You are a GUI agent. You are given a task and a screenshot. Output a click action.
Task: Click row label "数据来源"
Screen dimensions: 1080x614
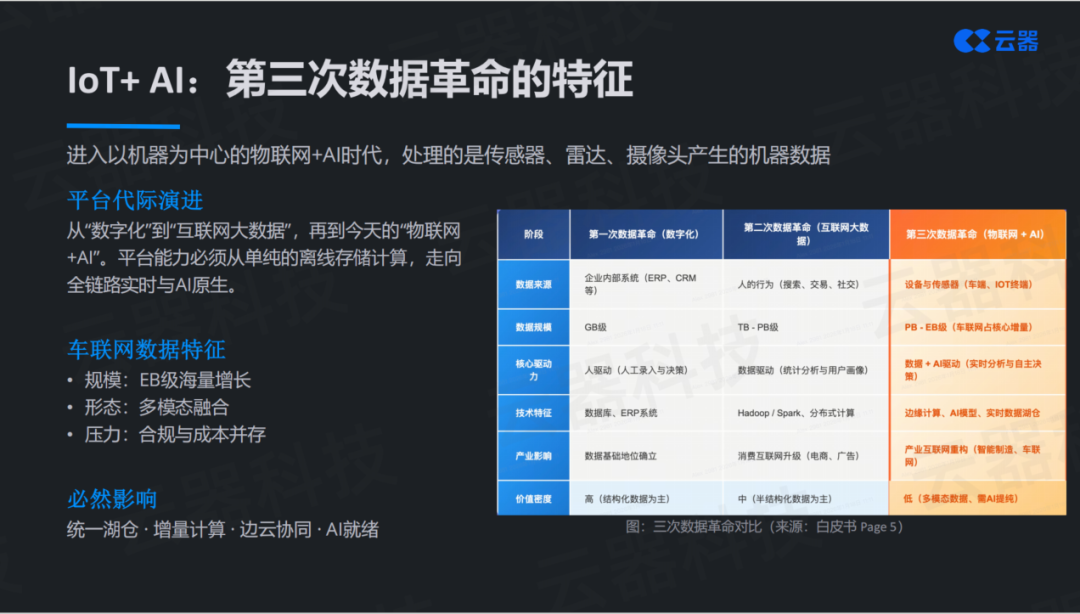click(x=533, y=284)
